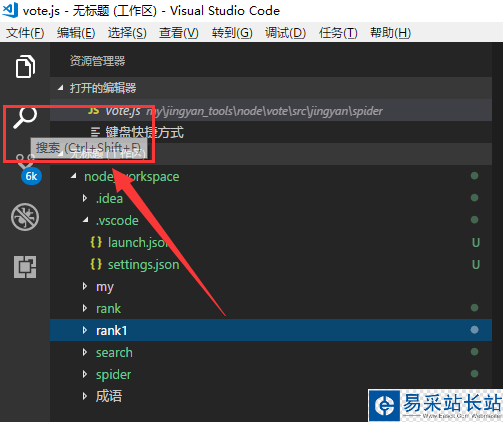Viewport: 503px width, 422px height.
Task: Select the .idea folder name
Action: click(x=109, y=198)
